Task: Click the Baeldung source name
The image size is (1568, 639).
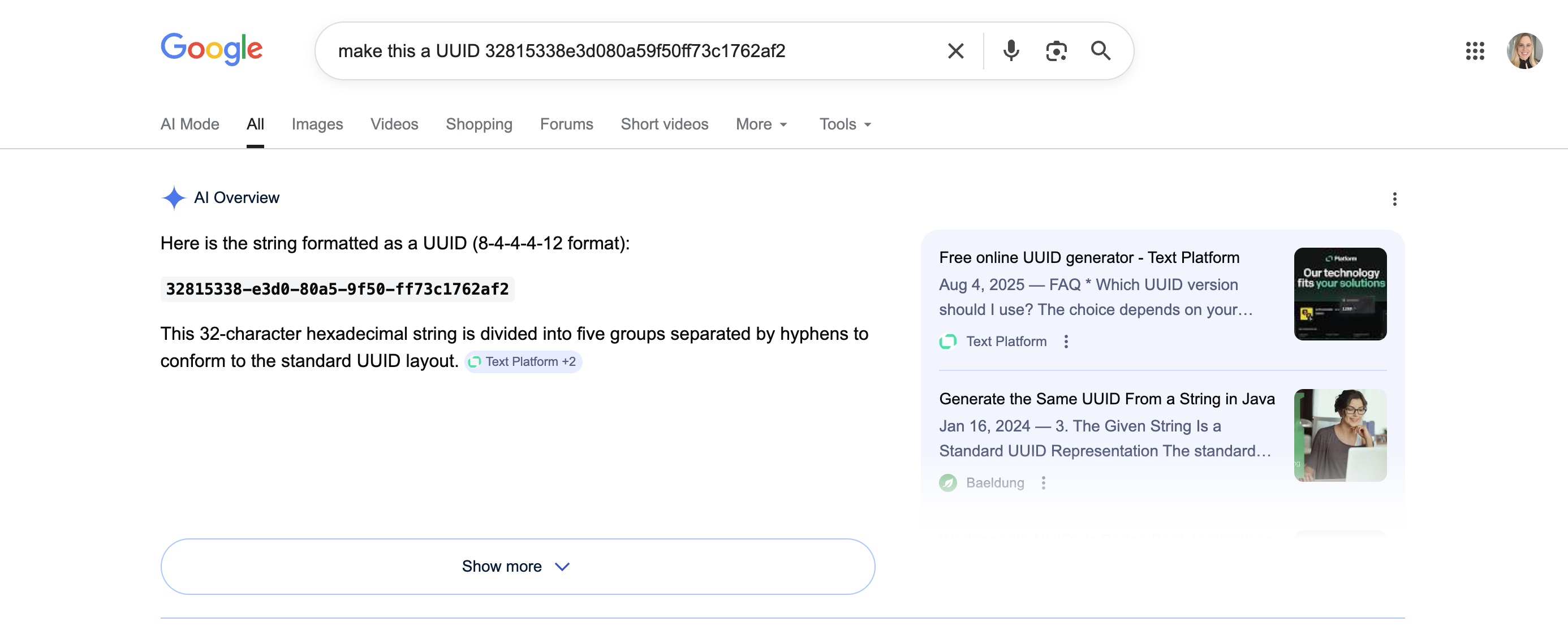Action: click(995, 482)
